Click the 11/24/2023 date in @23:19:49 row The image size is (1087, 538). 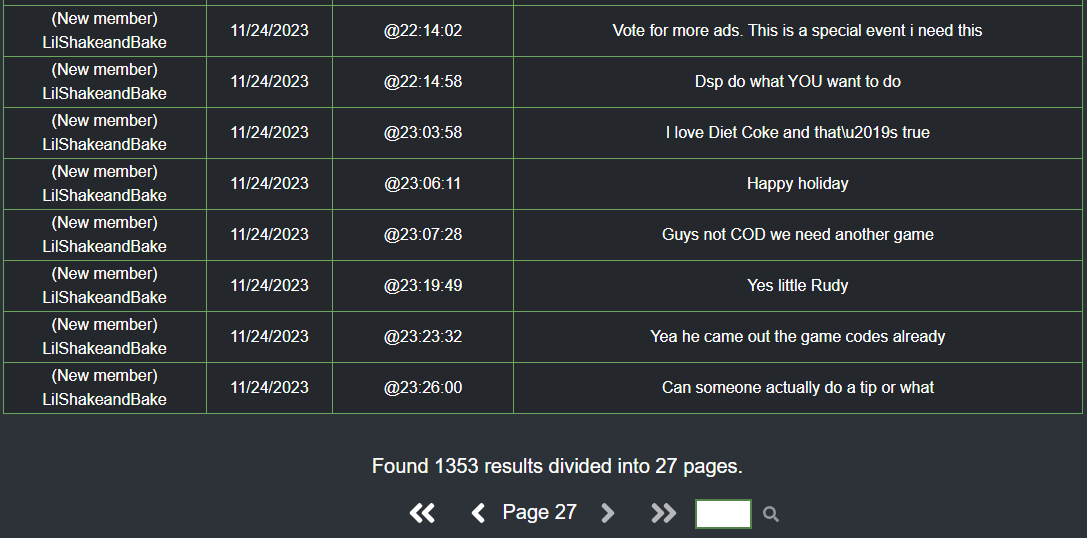click(x=270, y=286)
